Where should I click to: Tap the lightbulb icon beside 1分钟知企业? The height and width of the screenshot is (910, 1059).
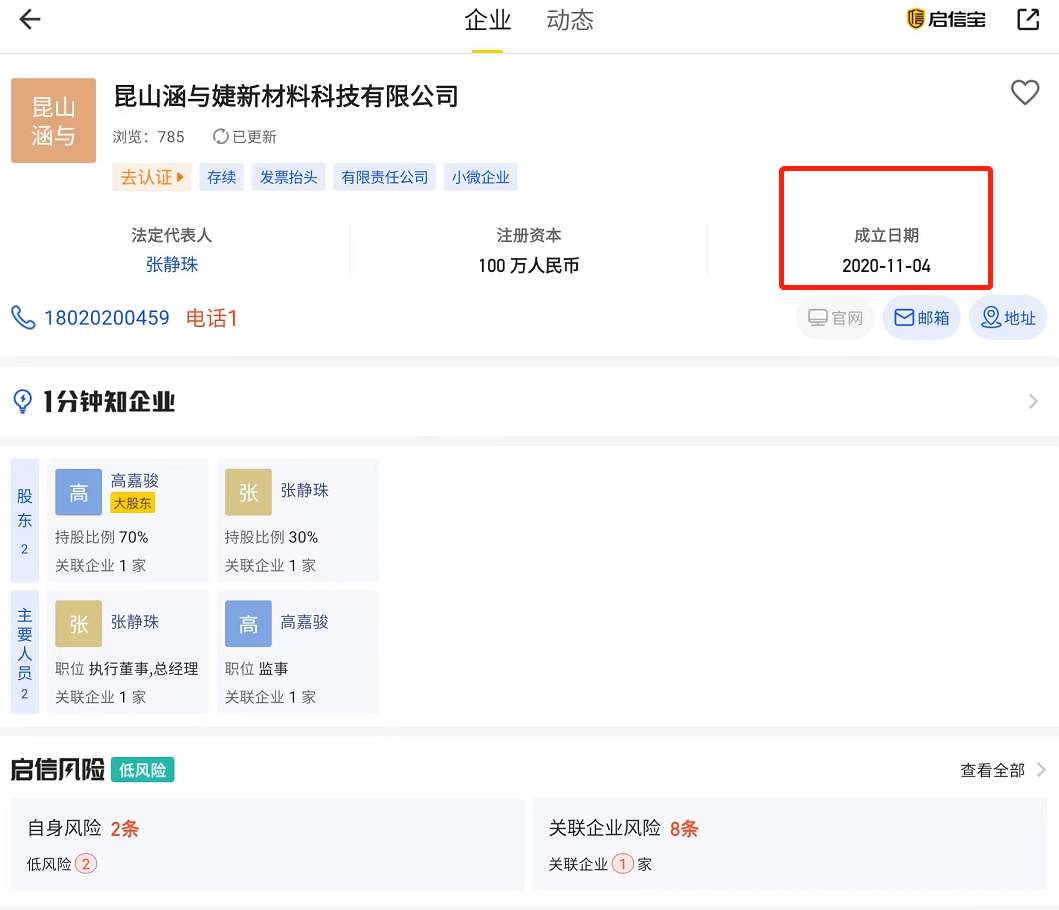22,401
